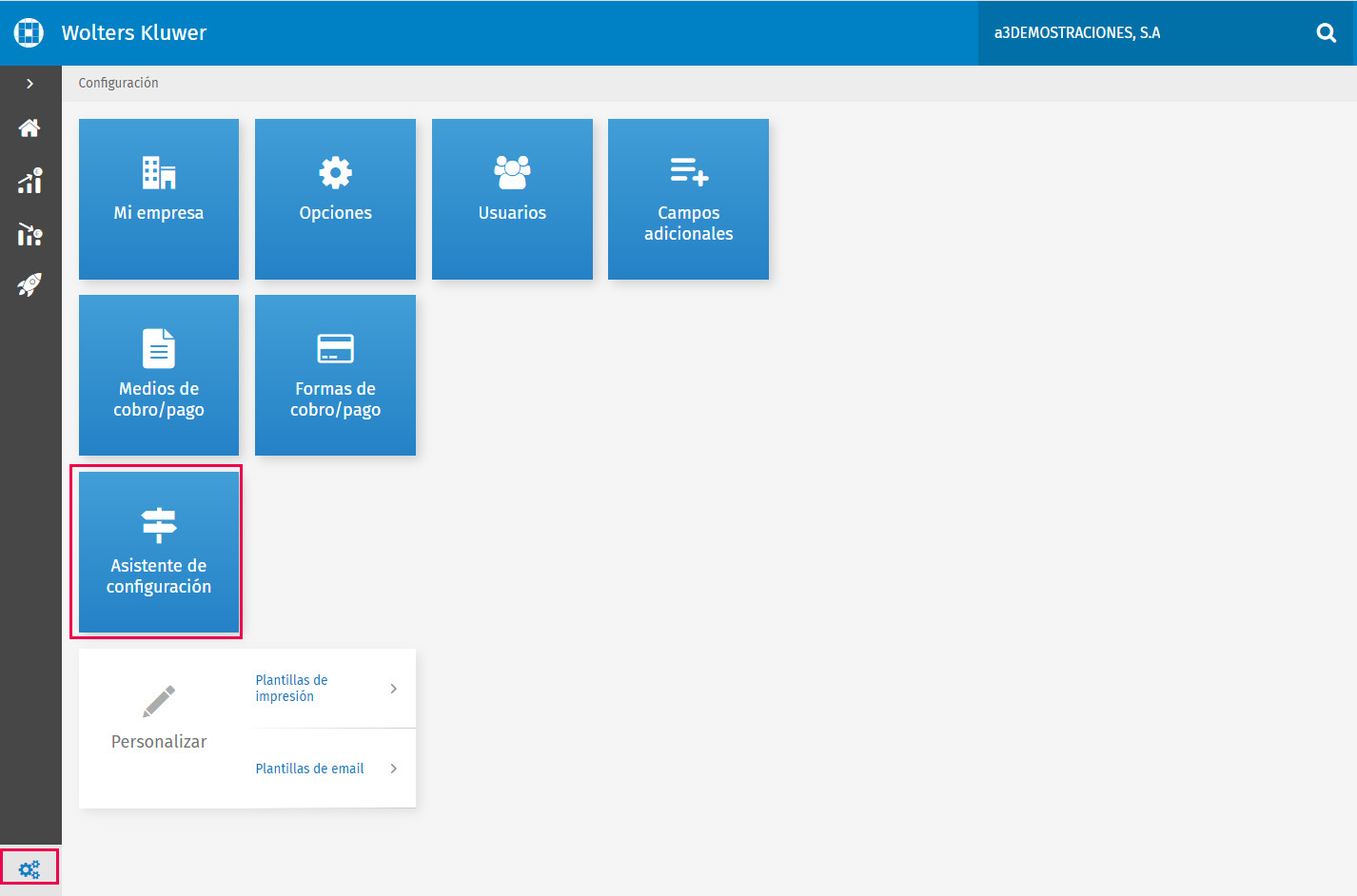1357x896 pixels.
Task: Click the search magnifier icon
Action: (x=1326, y=33)
